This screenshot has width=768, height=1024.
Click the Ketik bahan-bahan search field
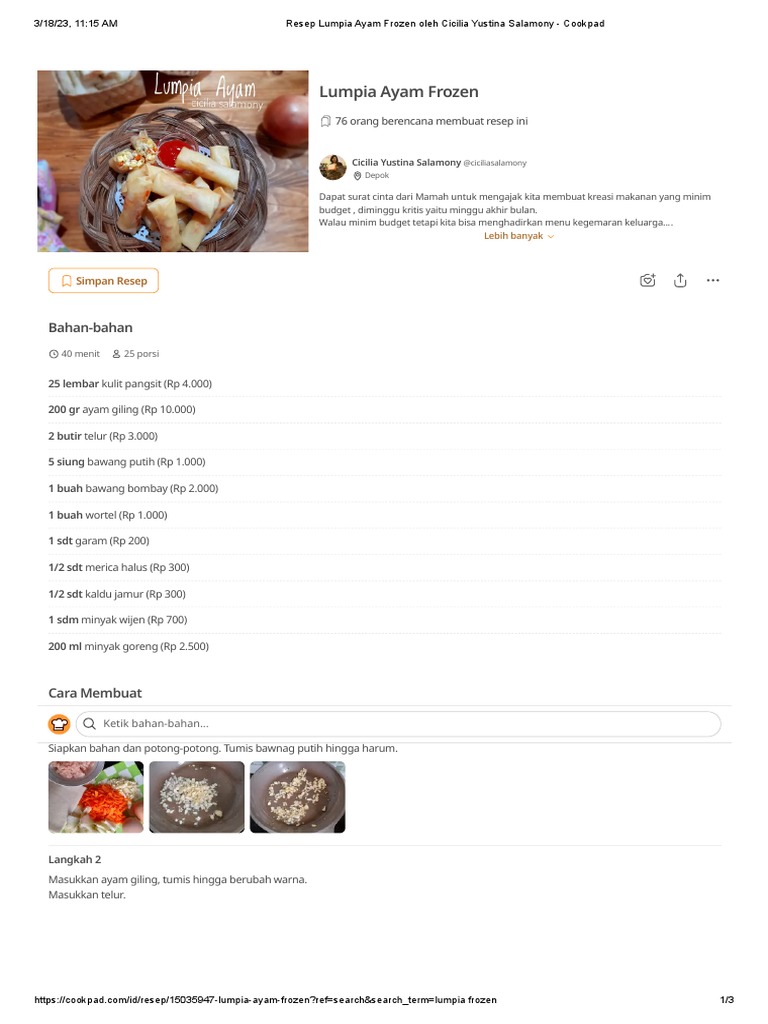click(x=398, y=724)
